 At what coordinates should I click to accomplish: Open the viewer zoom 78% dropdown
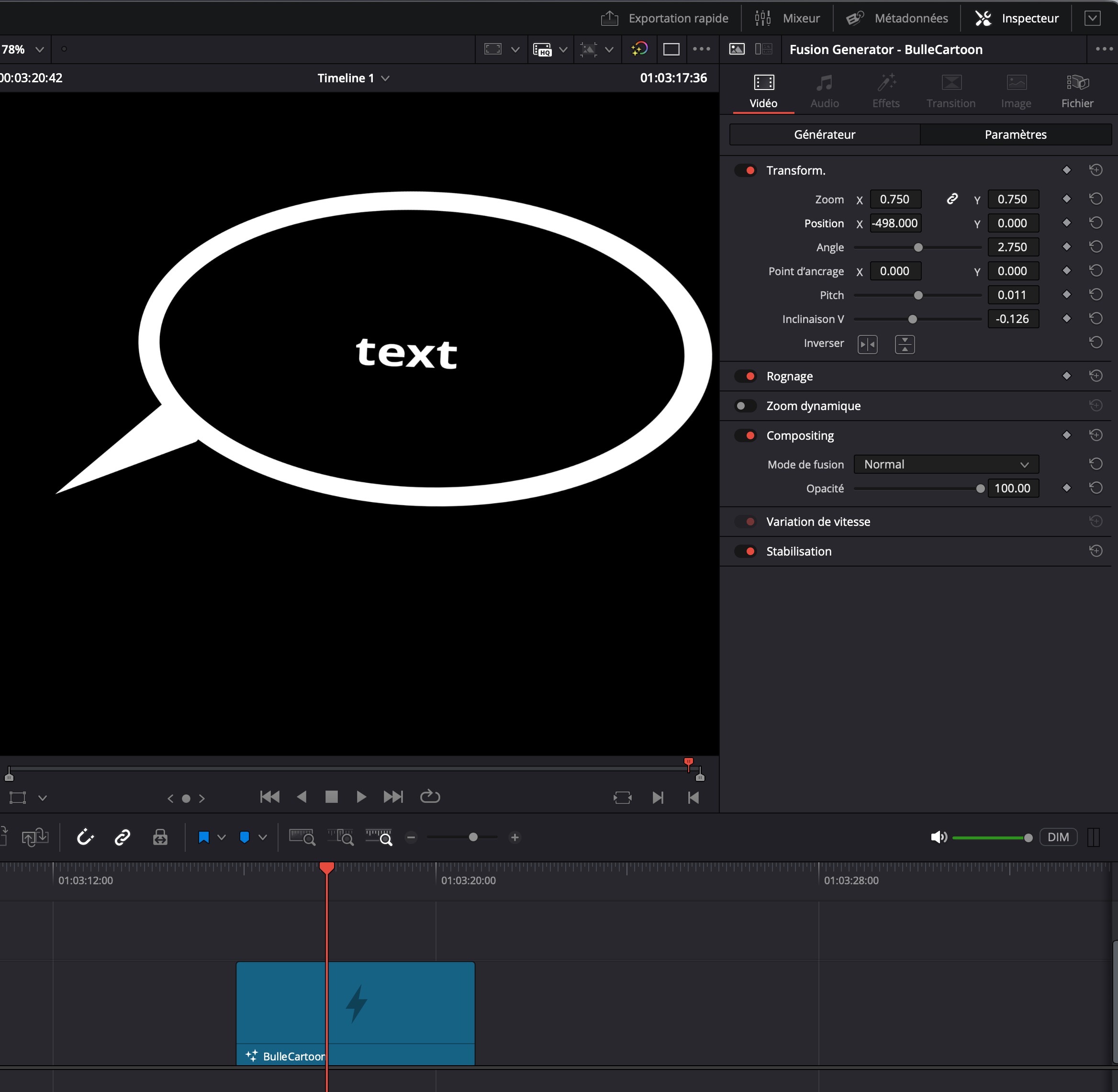[39, 49]
